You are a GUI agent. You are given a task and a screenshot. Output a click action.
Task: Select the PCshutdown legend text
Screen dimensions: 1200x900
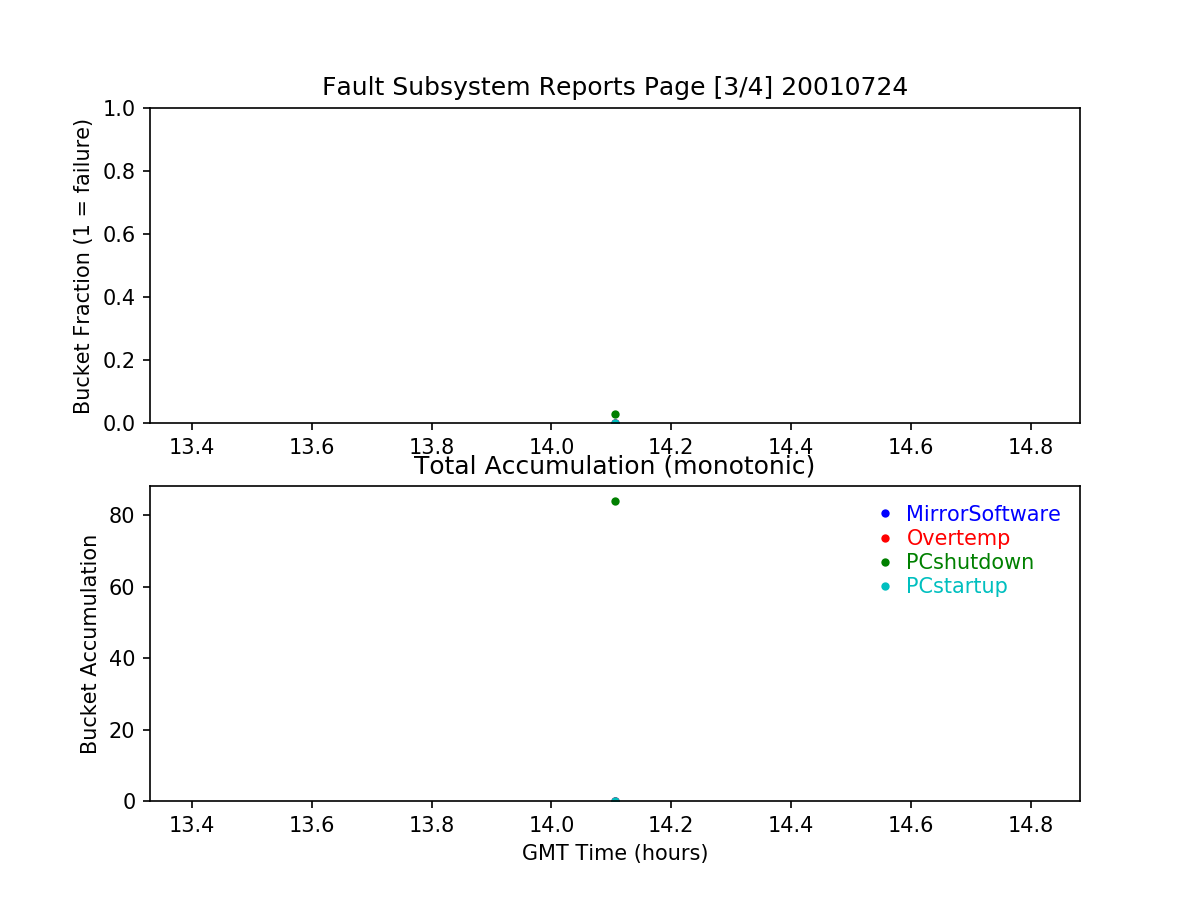click(969, 562)
